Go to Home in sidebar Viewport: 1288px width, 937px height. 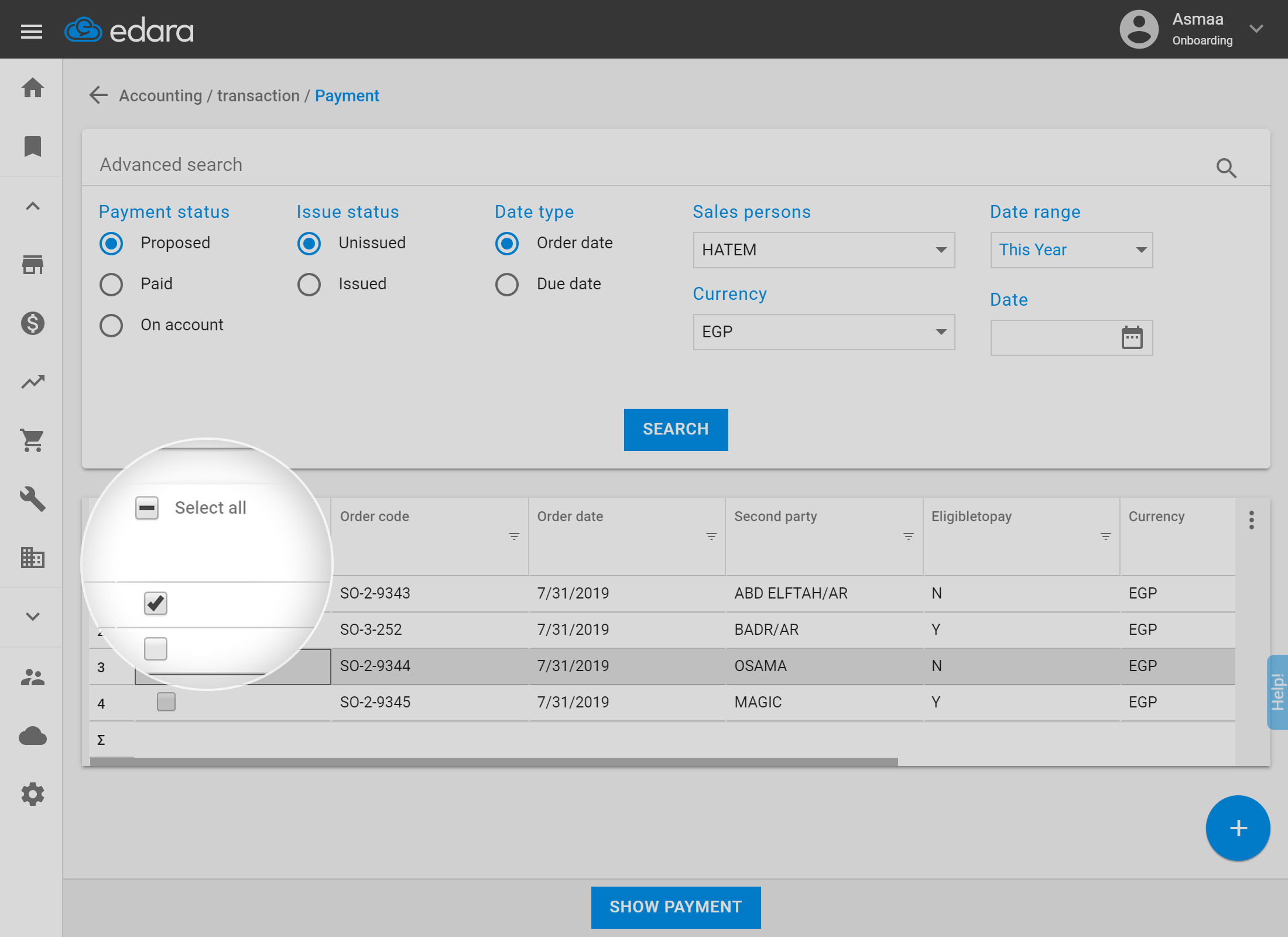[33, 88]
